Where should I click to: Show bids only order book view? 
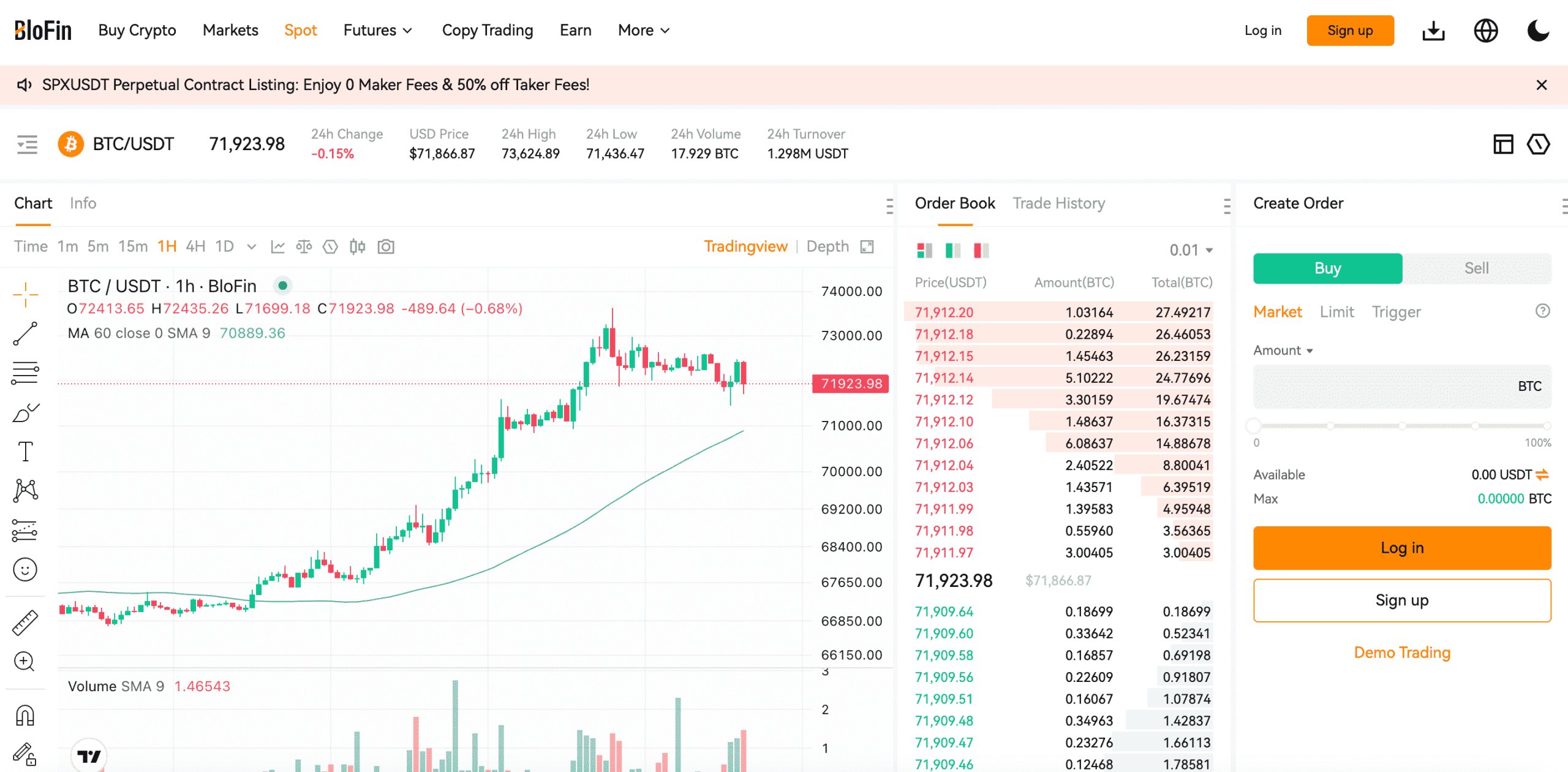953,251
